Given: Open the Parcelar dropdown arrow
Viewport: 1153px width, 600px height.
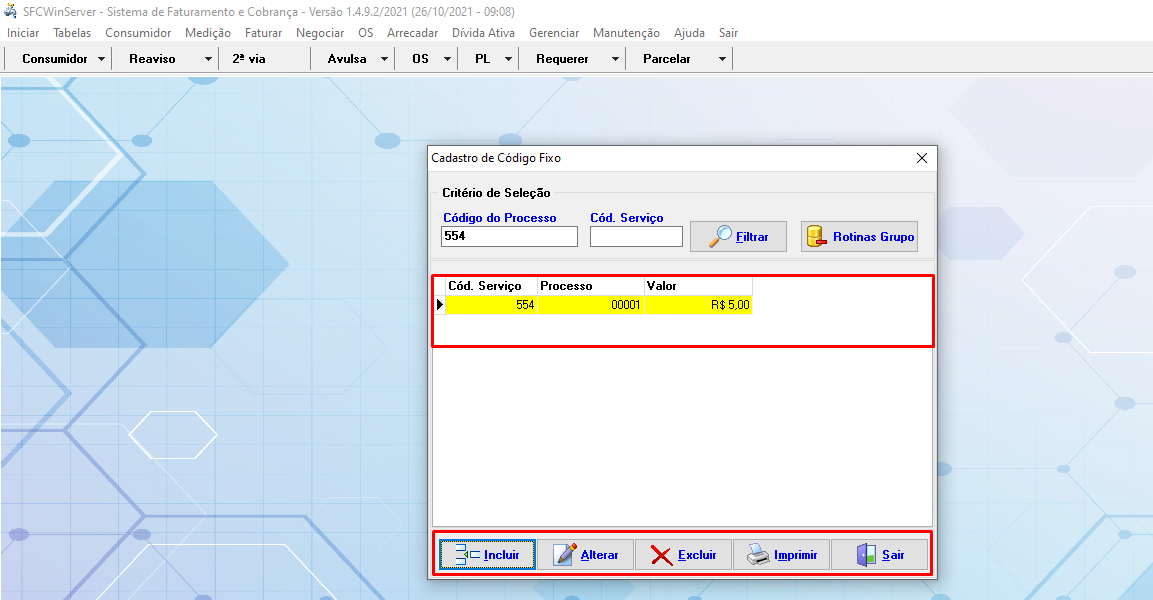Looking at the screenshot, I should click(722, 59).
